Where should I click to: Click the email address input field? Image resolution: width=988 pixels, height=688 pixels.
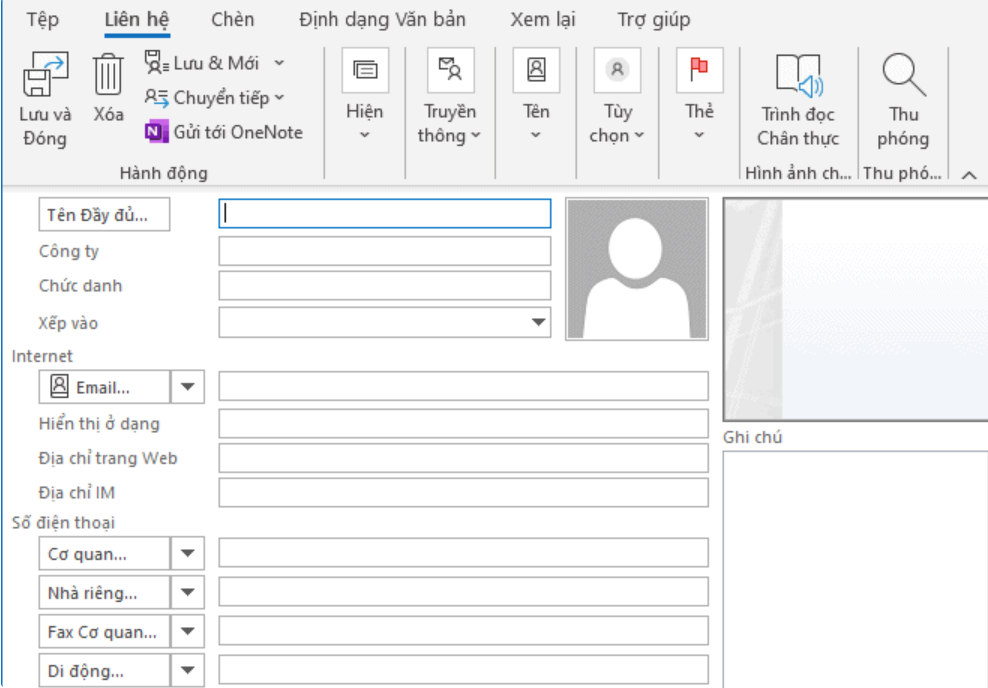(x=464, y=386)
